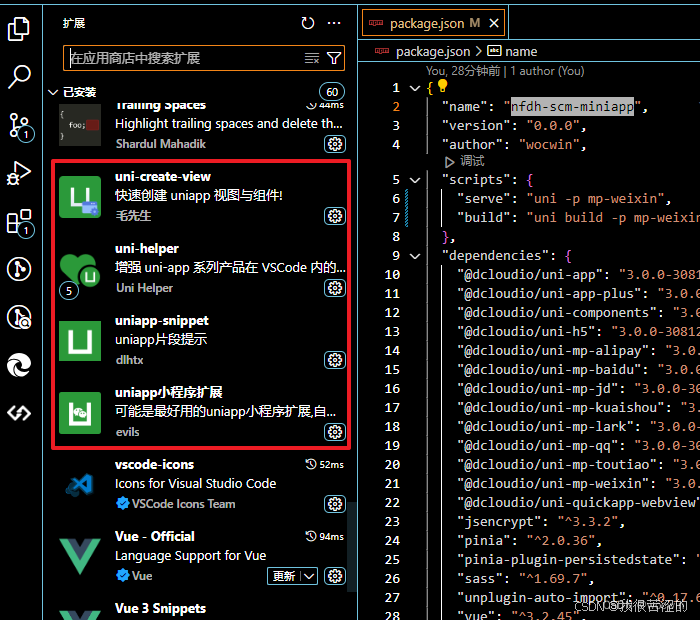Click the version value 0.0.0
700x620 pixels.
click(x=553, y=126)
